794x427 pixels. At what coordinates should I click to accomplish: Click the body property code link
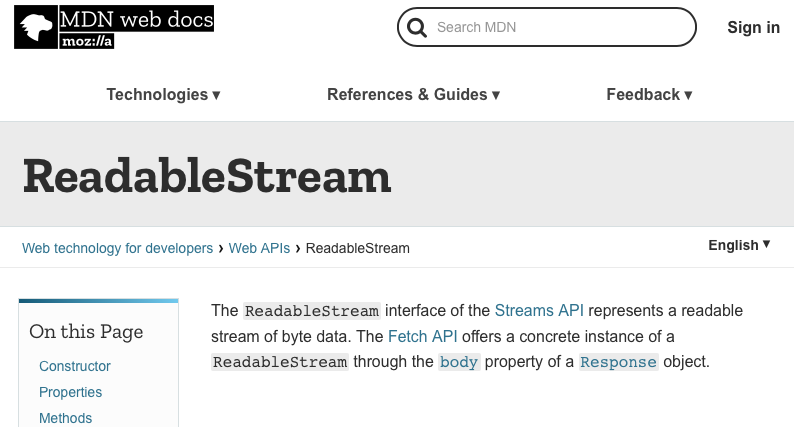[459, 362]
